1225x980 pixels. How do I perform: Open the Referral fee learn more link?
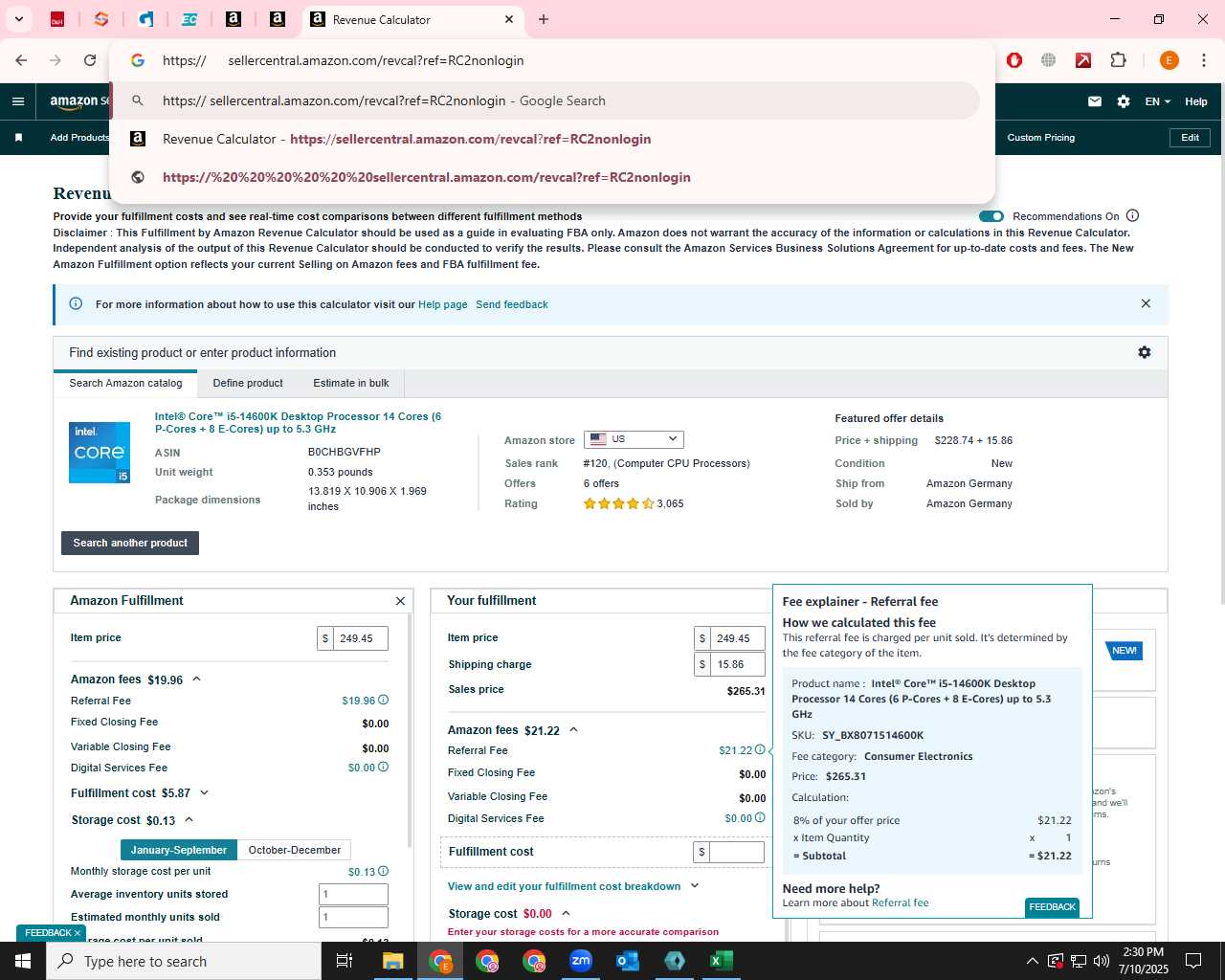tap(900, 902)
